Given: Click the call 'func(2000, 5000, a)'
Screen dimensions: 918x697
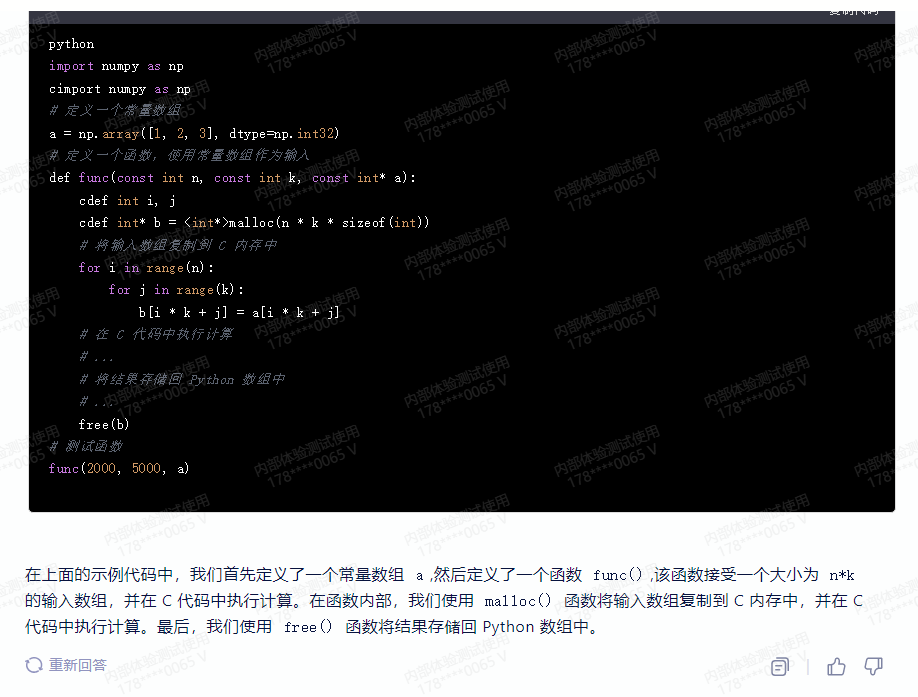Looking at the screenshot, I should point(119,468).
